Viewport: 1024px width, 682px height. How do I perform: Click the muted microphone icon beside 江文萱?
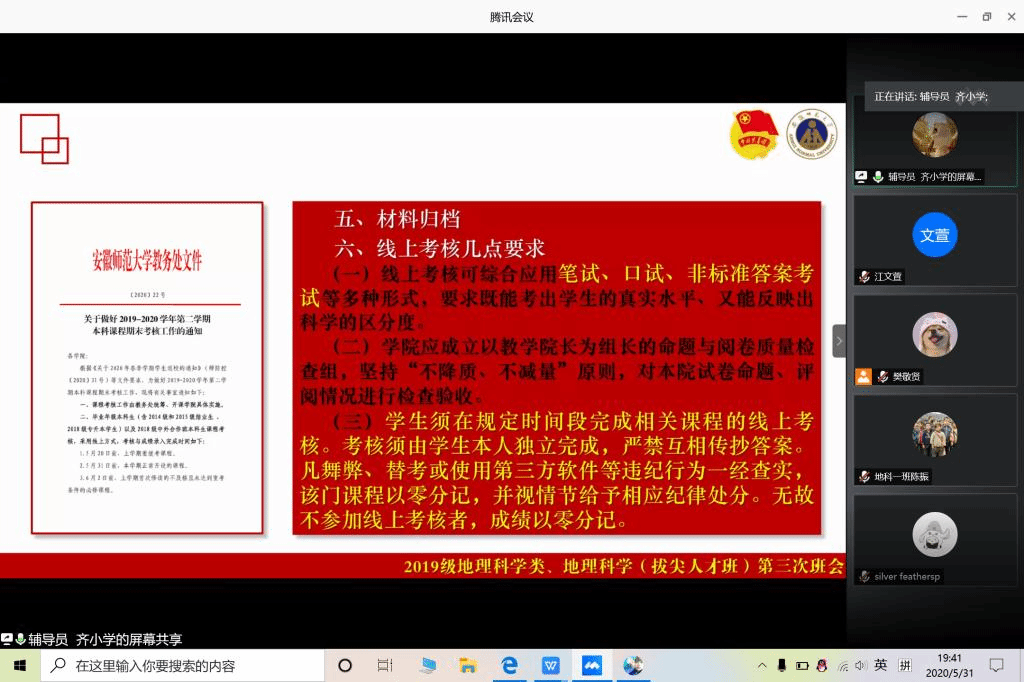(864, 277)
